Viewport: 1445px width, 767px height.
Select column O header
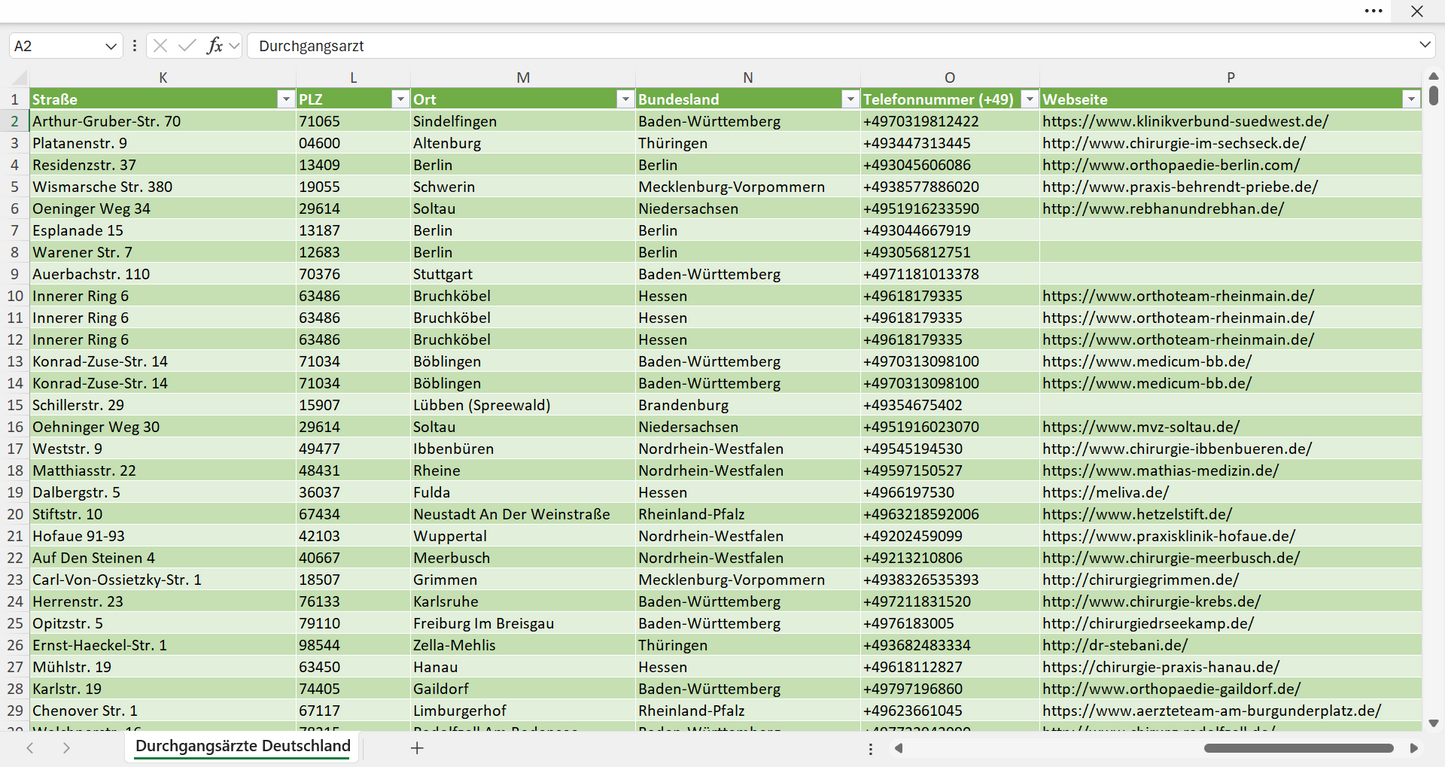click(x=950, y=77)
